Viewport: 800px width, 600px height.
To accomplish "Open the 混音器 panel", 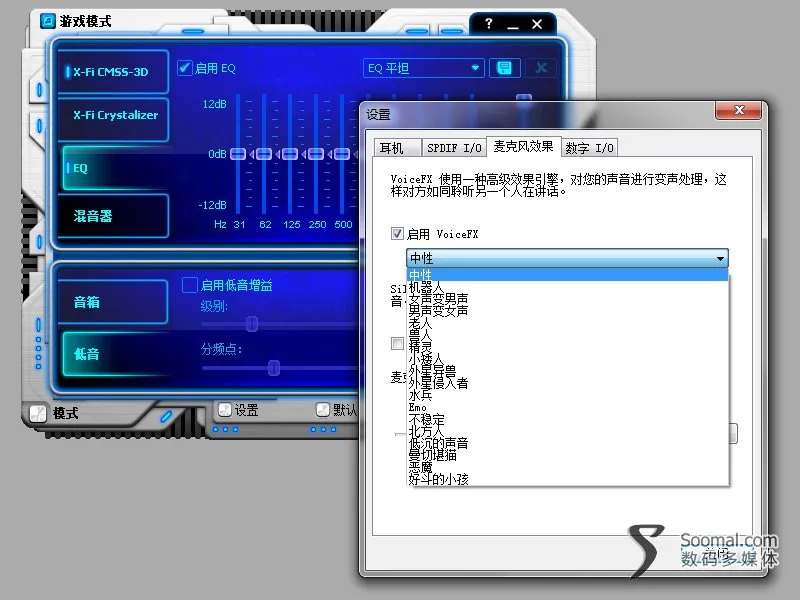I will pyautogui.click(x=113, y=216).
